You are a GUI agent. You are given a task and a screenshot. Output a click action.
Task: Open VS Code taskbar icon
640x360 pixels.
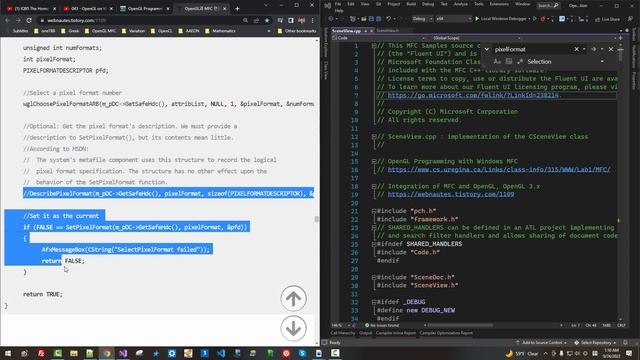point(221,353)
